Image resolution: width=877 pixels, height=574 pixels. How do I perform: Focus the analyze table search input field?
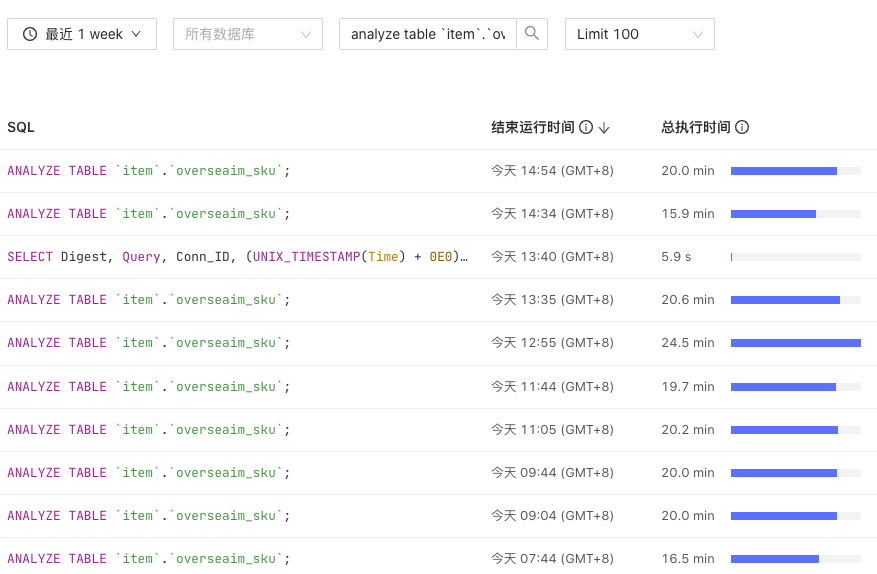(x=428, y=34)
